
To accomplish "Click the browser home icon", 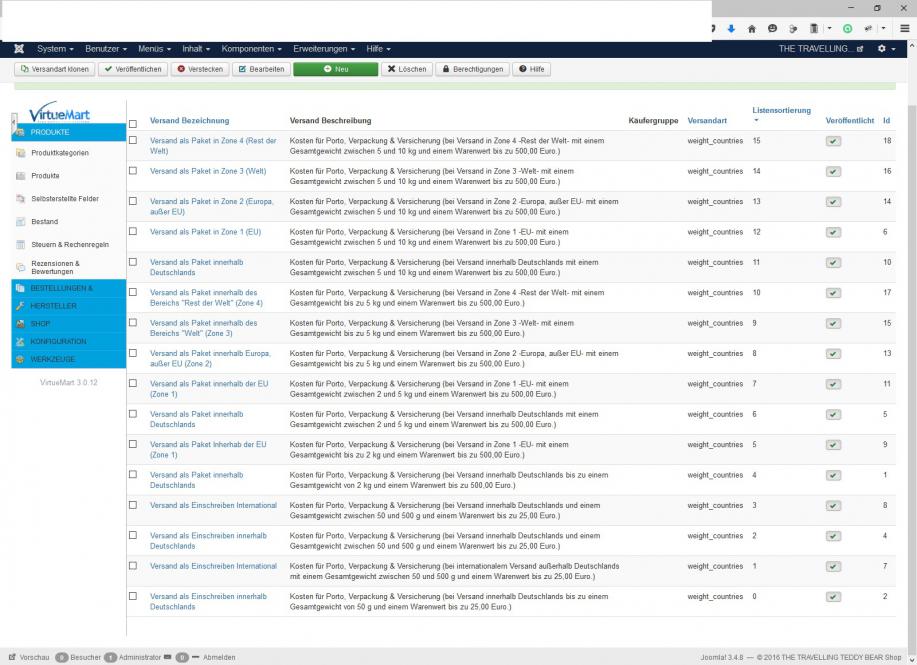I will pyautogui.click(x=752, y=29).
